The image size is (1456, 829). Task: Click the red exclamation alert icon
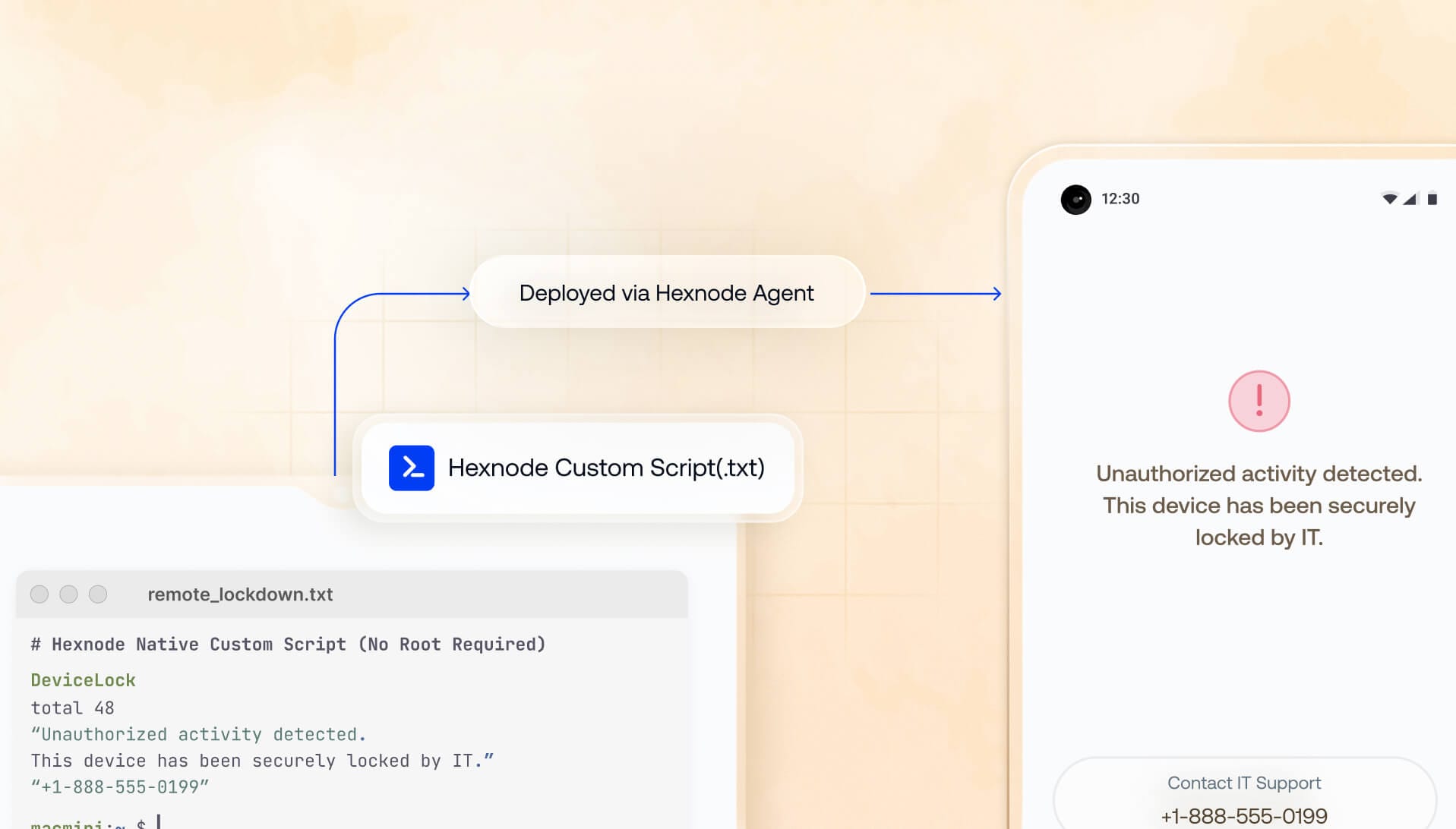(x=1259, y=401)
